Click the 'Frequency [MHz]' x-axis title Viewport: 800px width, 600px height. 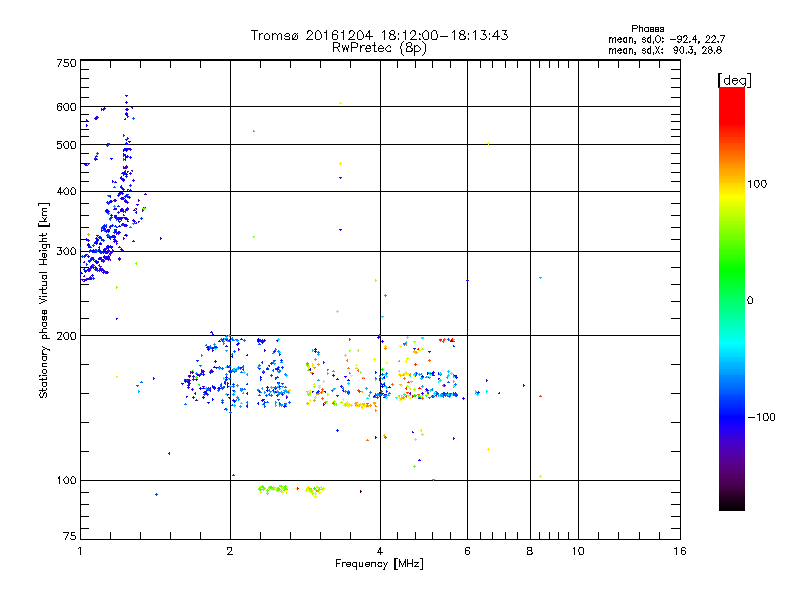tap(379, 564)
